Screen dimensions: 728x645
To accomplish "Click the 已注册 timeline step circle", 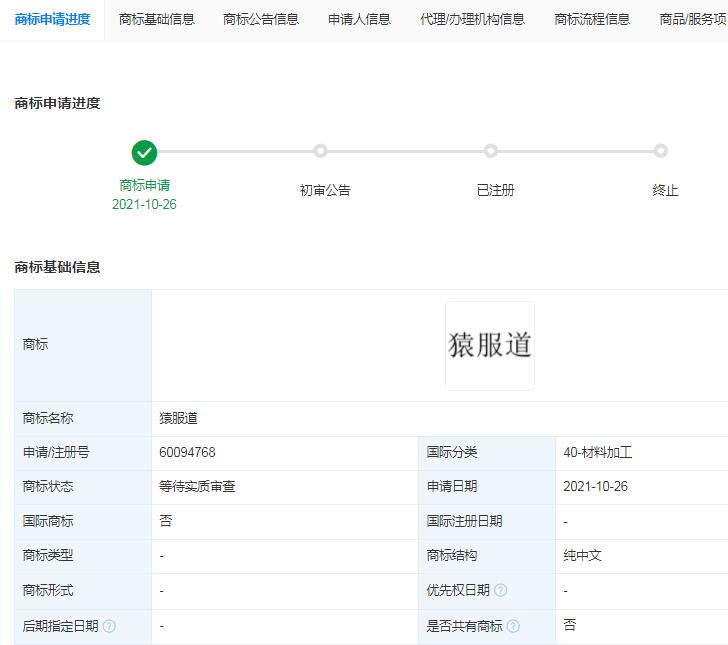I will tap(491, 151).
